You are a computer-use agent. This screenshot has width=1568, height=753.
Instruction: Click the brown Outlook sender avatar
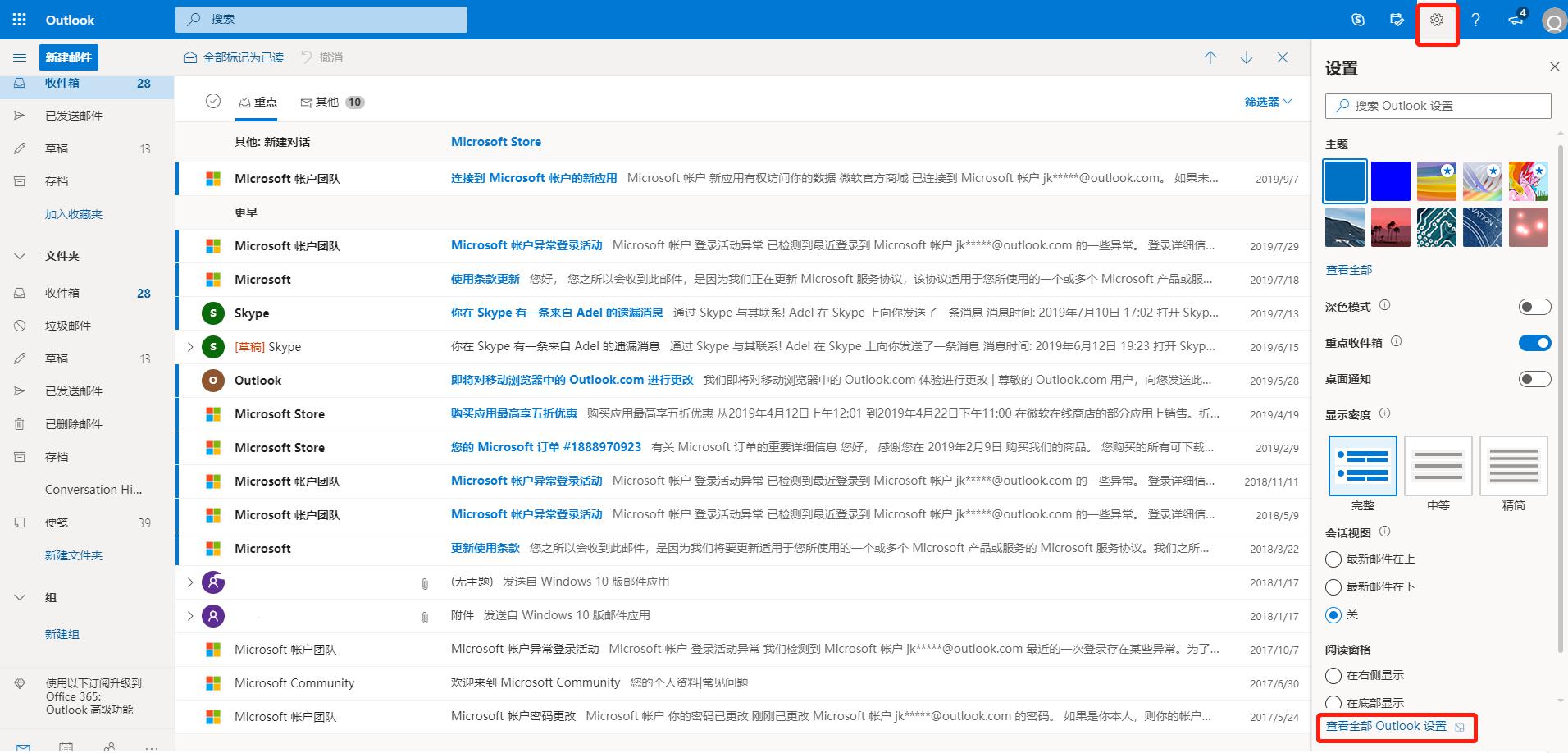[213, 380]
